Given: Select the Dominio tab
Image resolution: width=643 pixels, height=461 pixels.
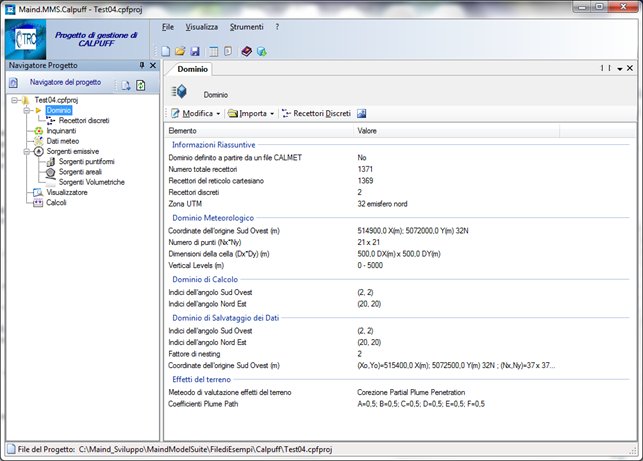Looking at the screenshot, I should click(x=192, y=69).
